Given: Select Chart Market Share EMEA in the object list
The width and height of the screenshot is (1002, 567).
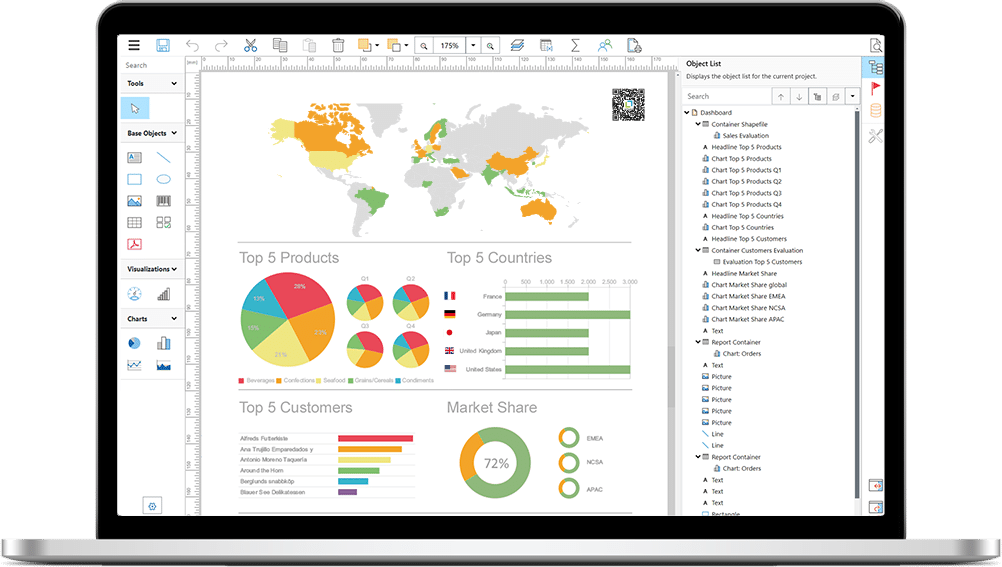Looking at the screenshot, I should click(x=748, y=296).
